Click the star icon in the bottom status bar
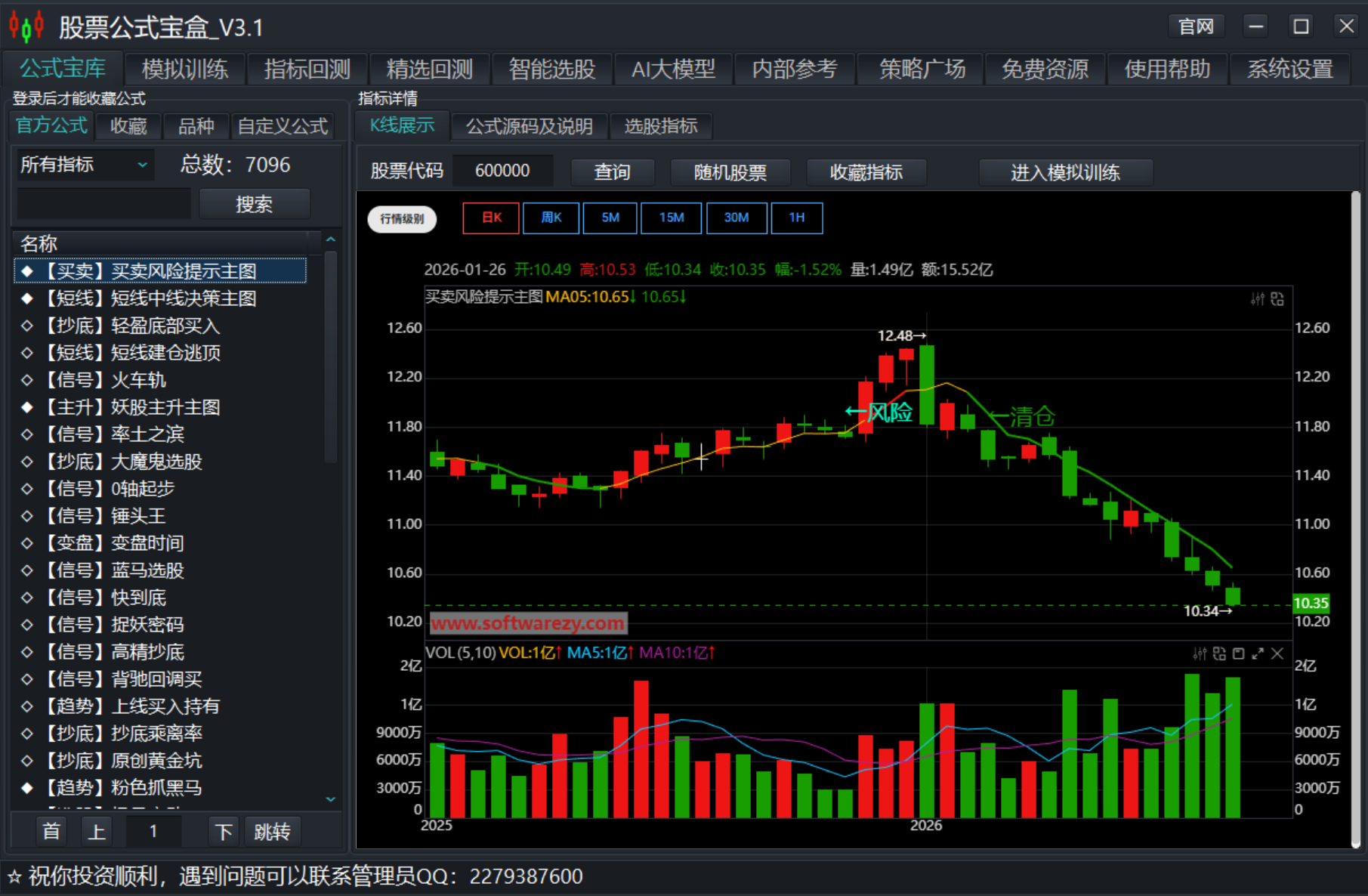1368x896 pixels. (x=15, y=875)
